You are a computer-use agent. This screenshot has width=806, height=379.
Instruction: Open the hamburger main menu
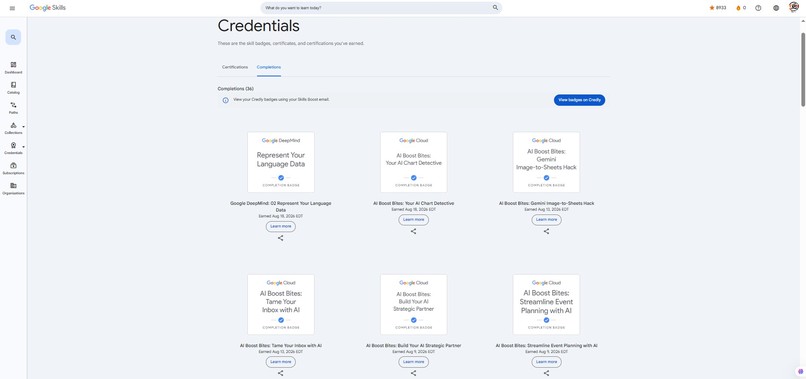[x=12, y=8]
